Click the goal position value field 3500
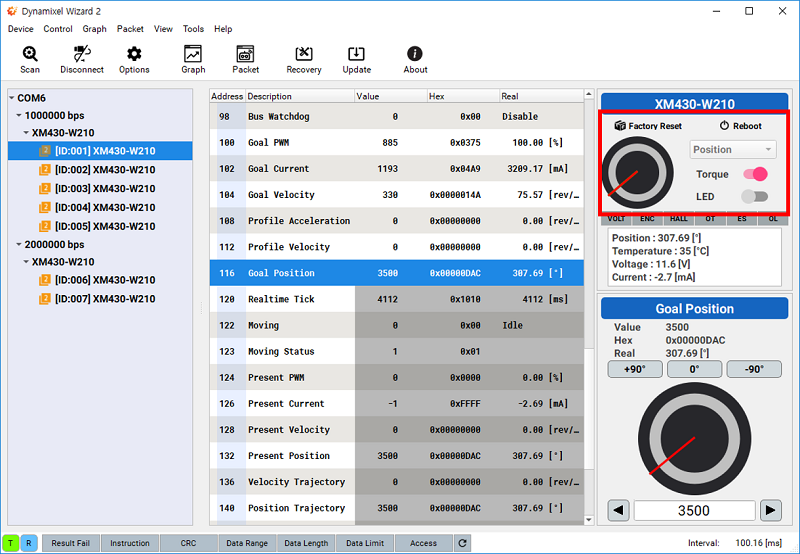Image resolution: width=800 pixels, height=554 pixels. [x=694, y=510]
